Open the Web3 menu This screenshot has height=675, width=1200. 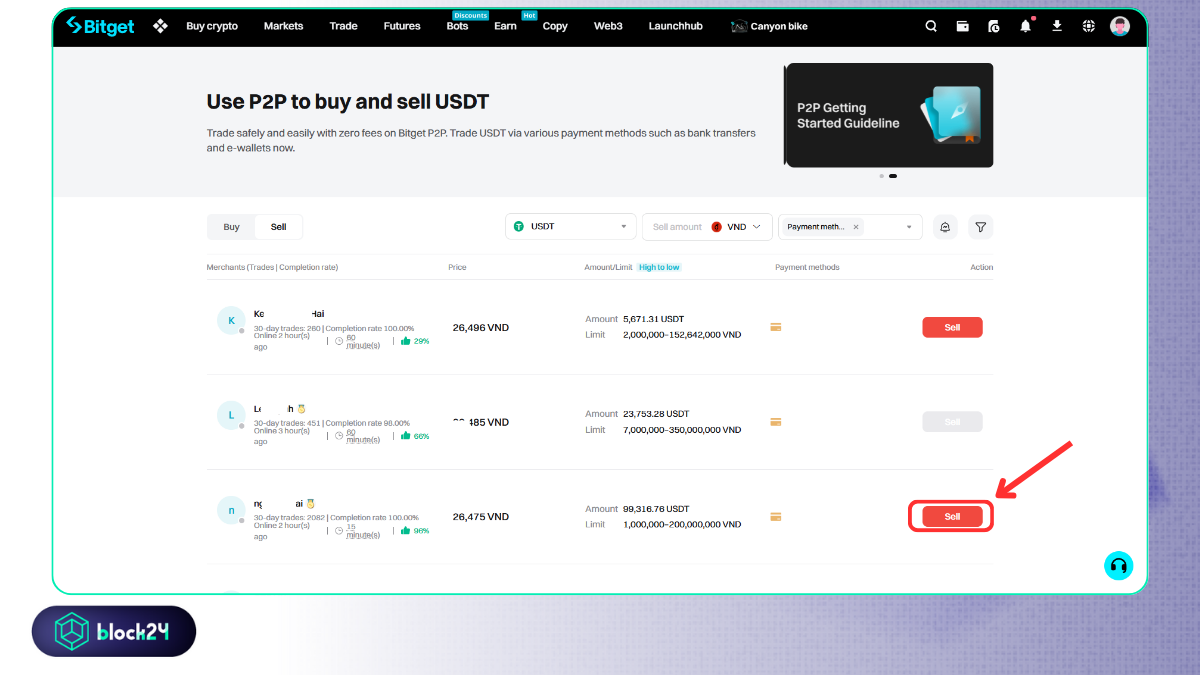[608, 26]
